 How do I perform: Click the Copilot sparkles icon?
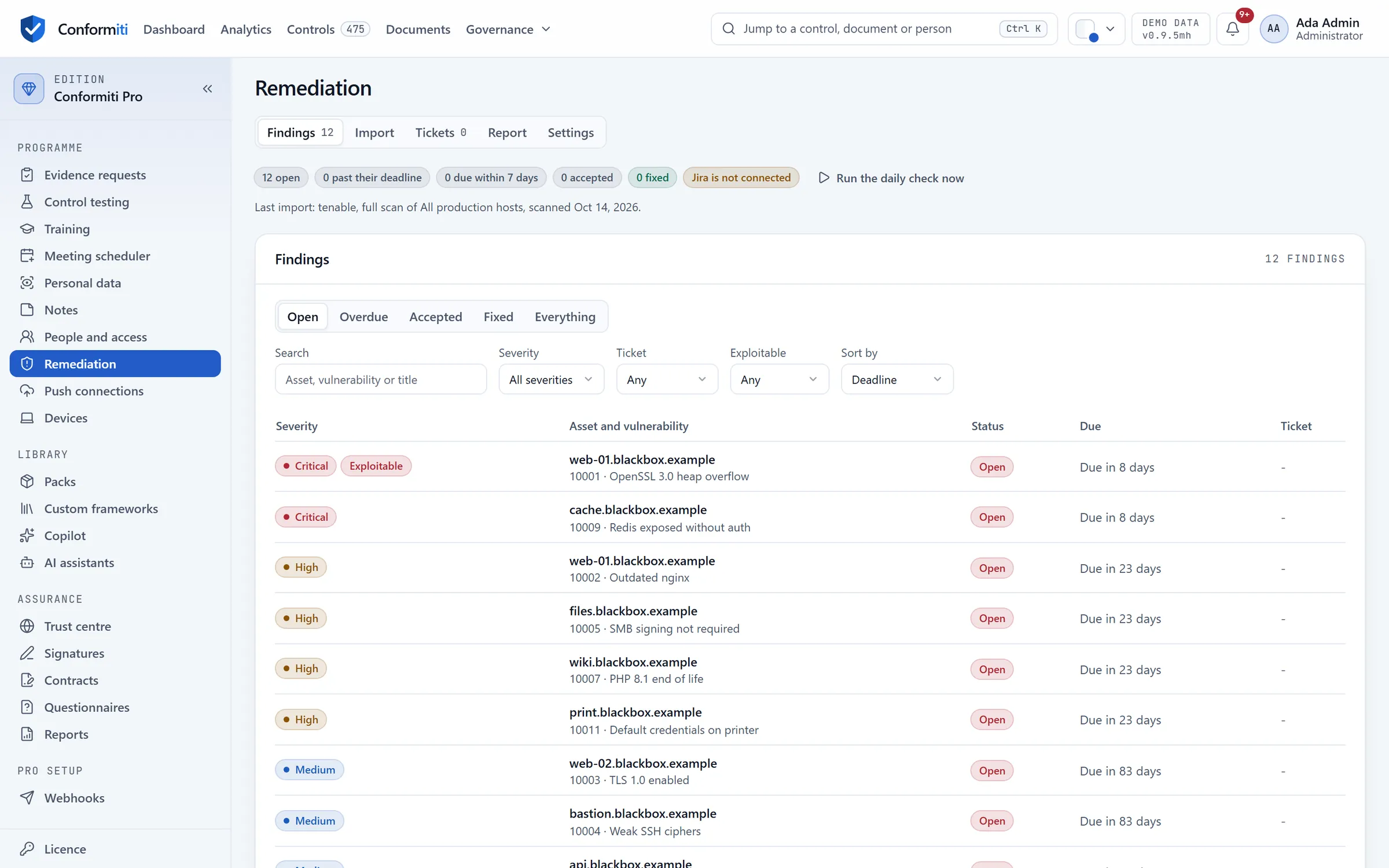[x=27, y=536]
